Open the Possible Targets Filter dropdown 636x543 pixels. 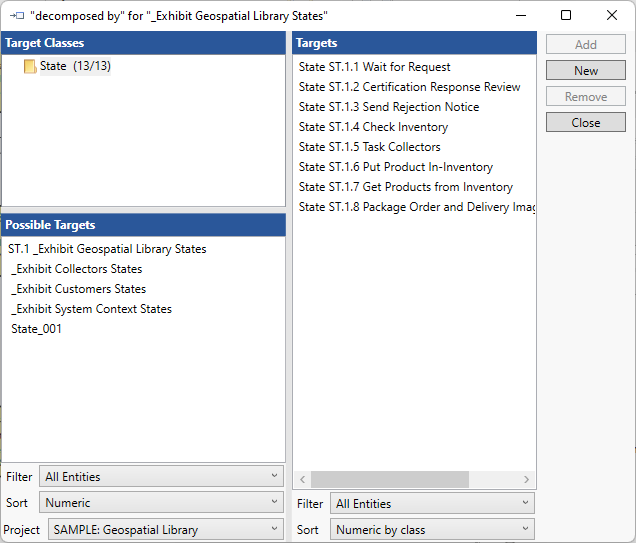161,477
